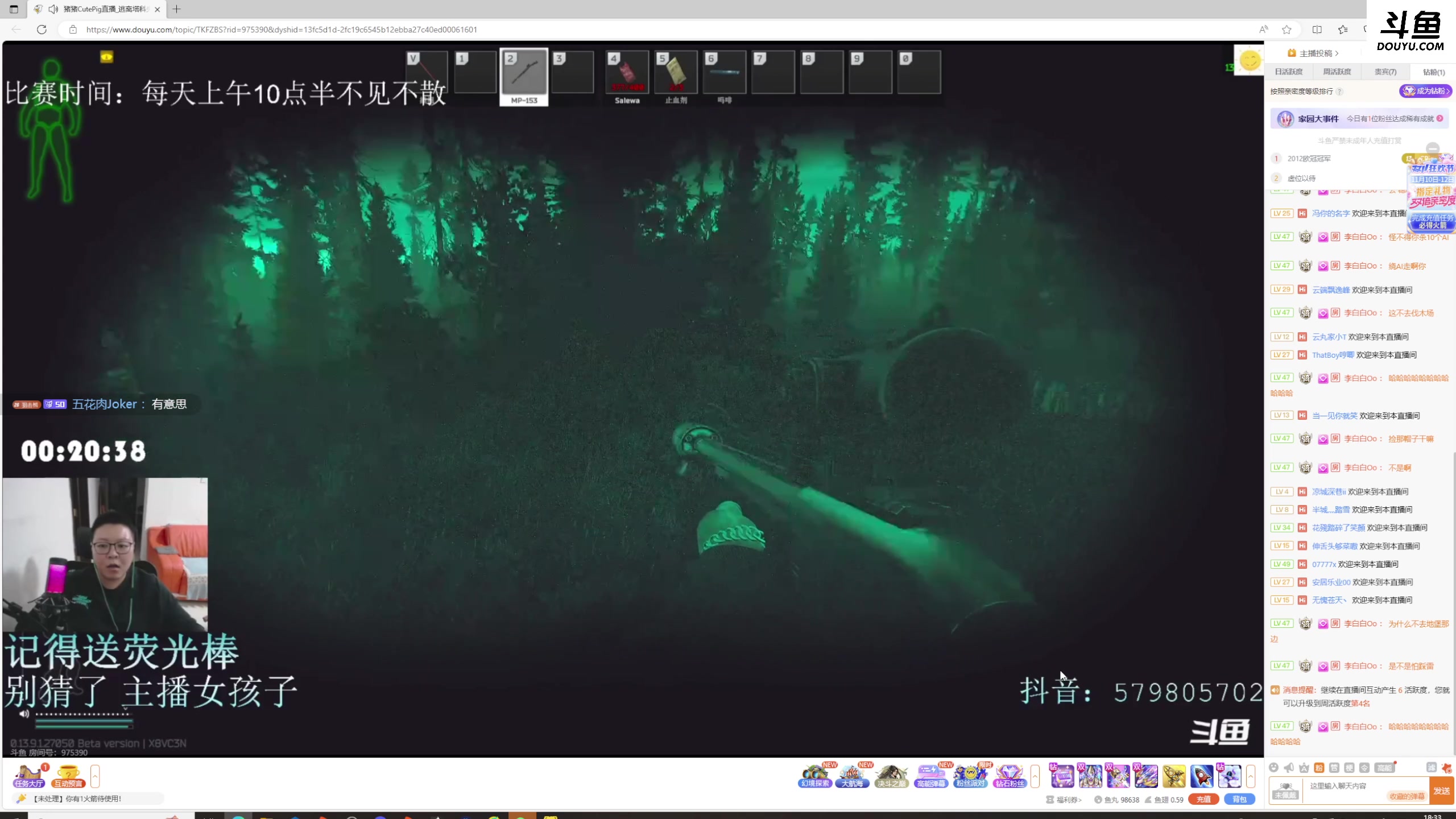Click the video volume speaker control
1456x819 pixels.
point(23,714)
